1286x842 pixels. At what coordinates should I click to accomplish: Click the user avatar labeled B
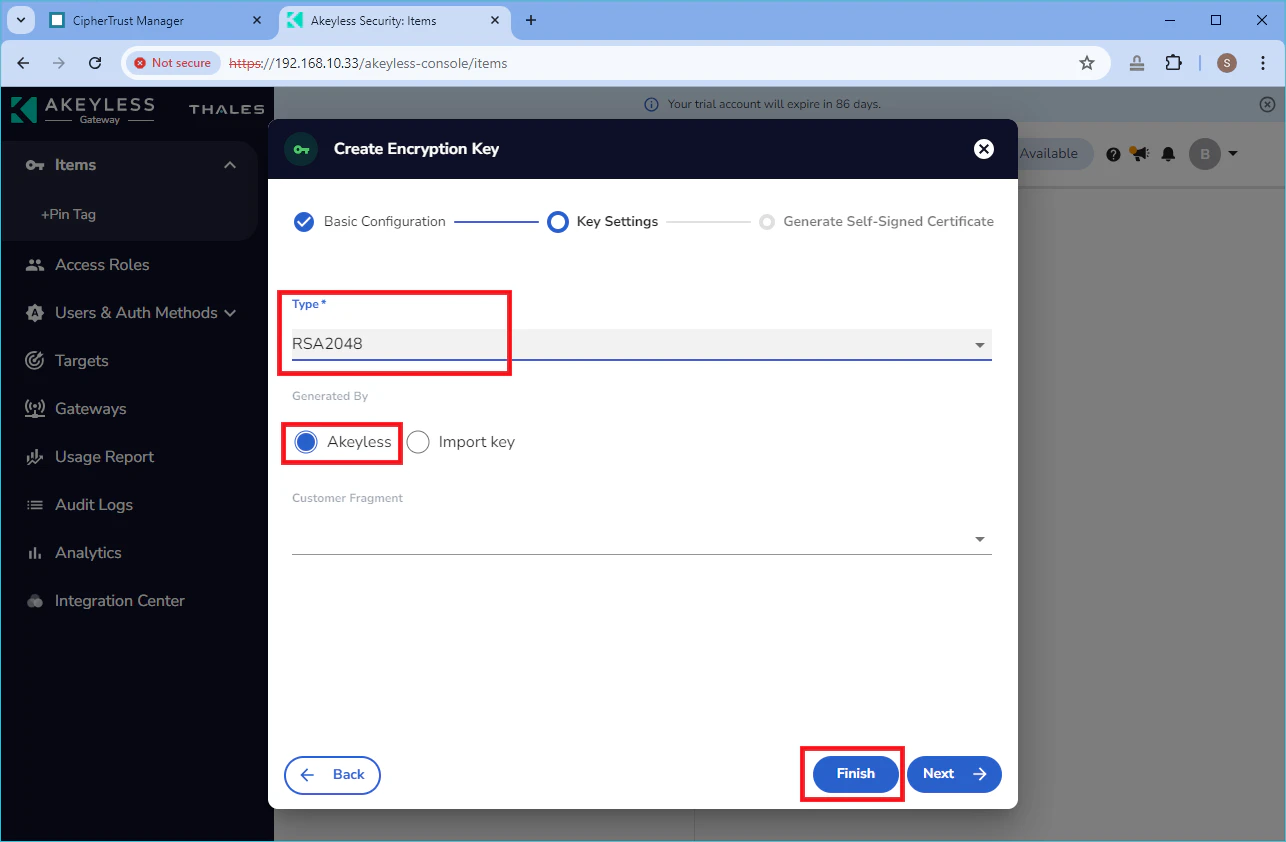point(1205,154)
